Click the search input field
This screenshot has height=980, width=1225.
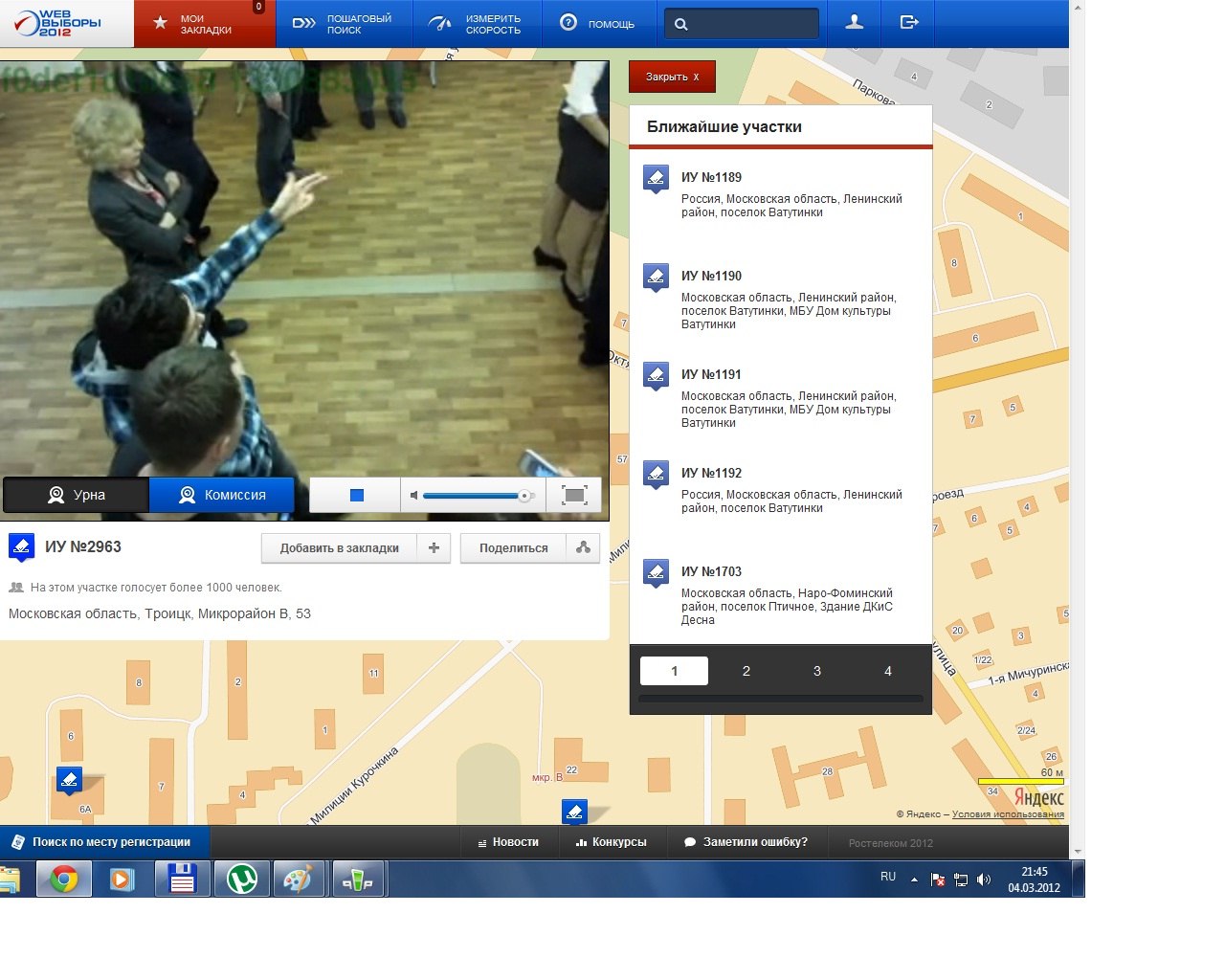coord(751,24)
